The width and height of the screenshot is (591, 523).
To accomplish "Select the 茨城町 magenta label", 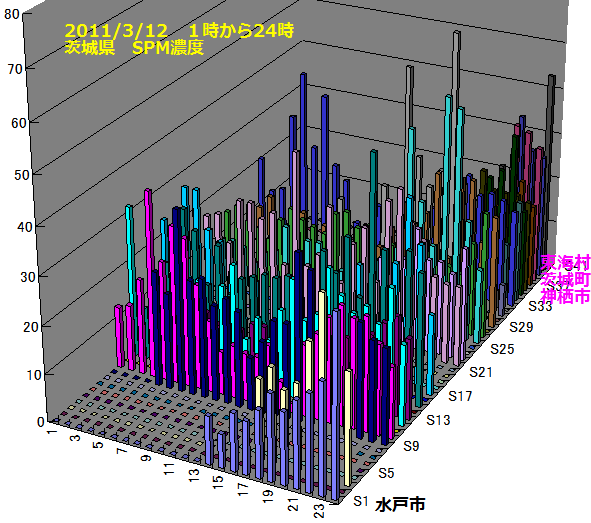I will [x=565, y=279].
